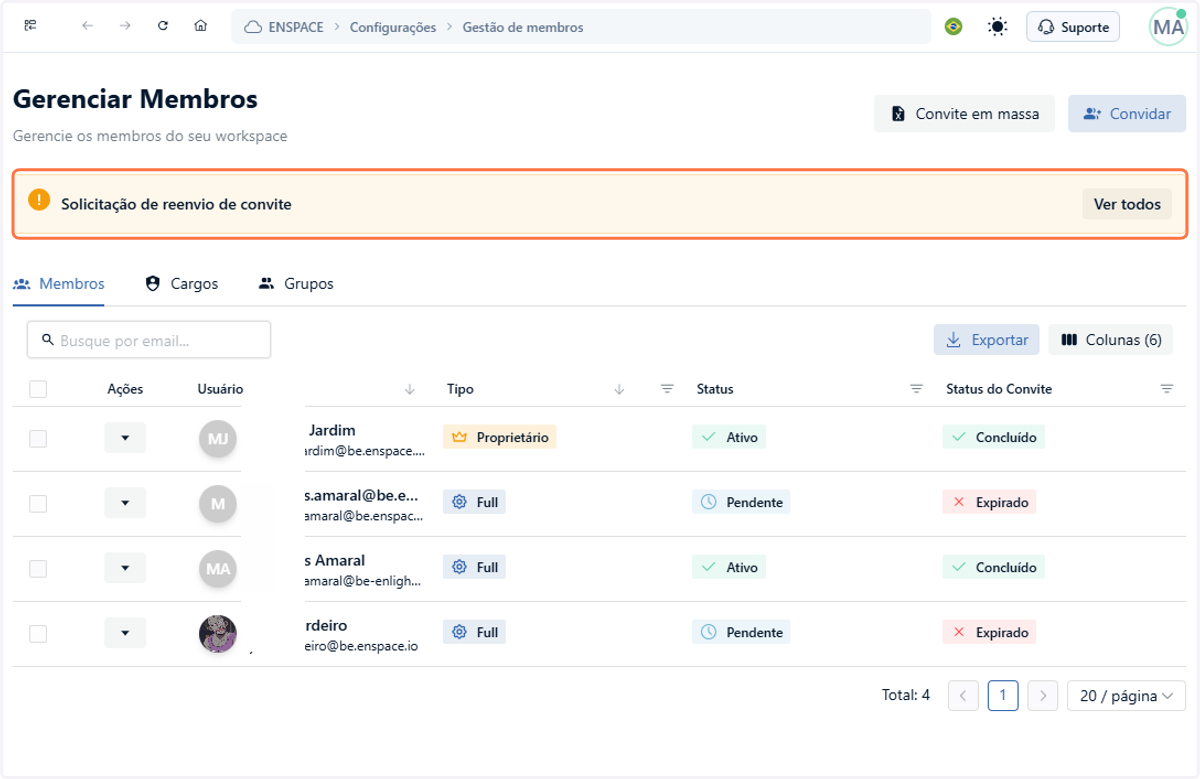Click the Convidar button
Viewport: 1200px width, 779px height.
(x=1127, y=114)
